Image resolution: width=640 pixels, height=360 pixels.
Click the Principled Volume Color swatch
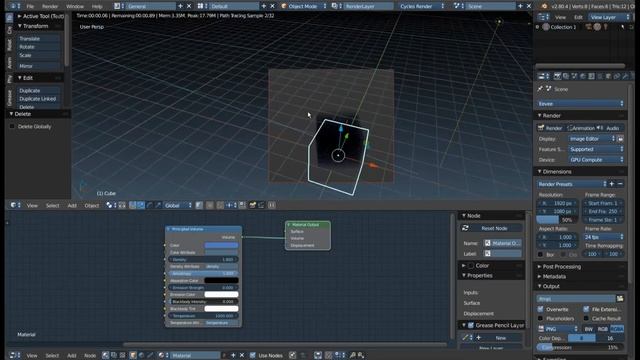pos(221,245)
